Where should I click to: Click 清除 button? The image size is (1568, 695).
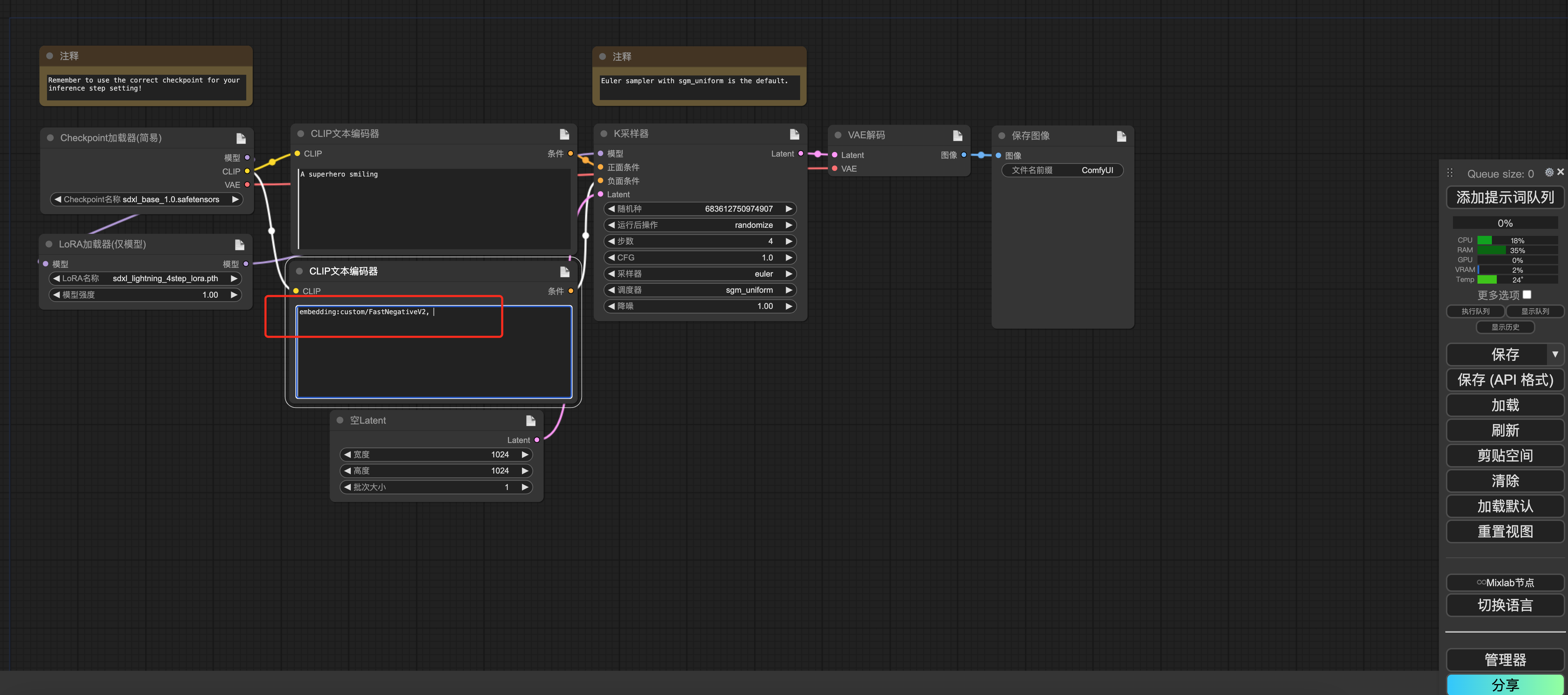click(1505, 481)
